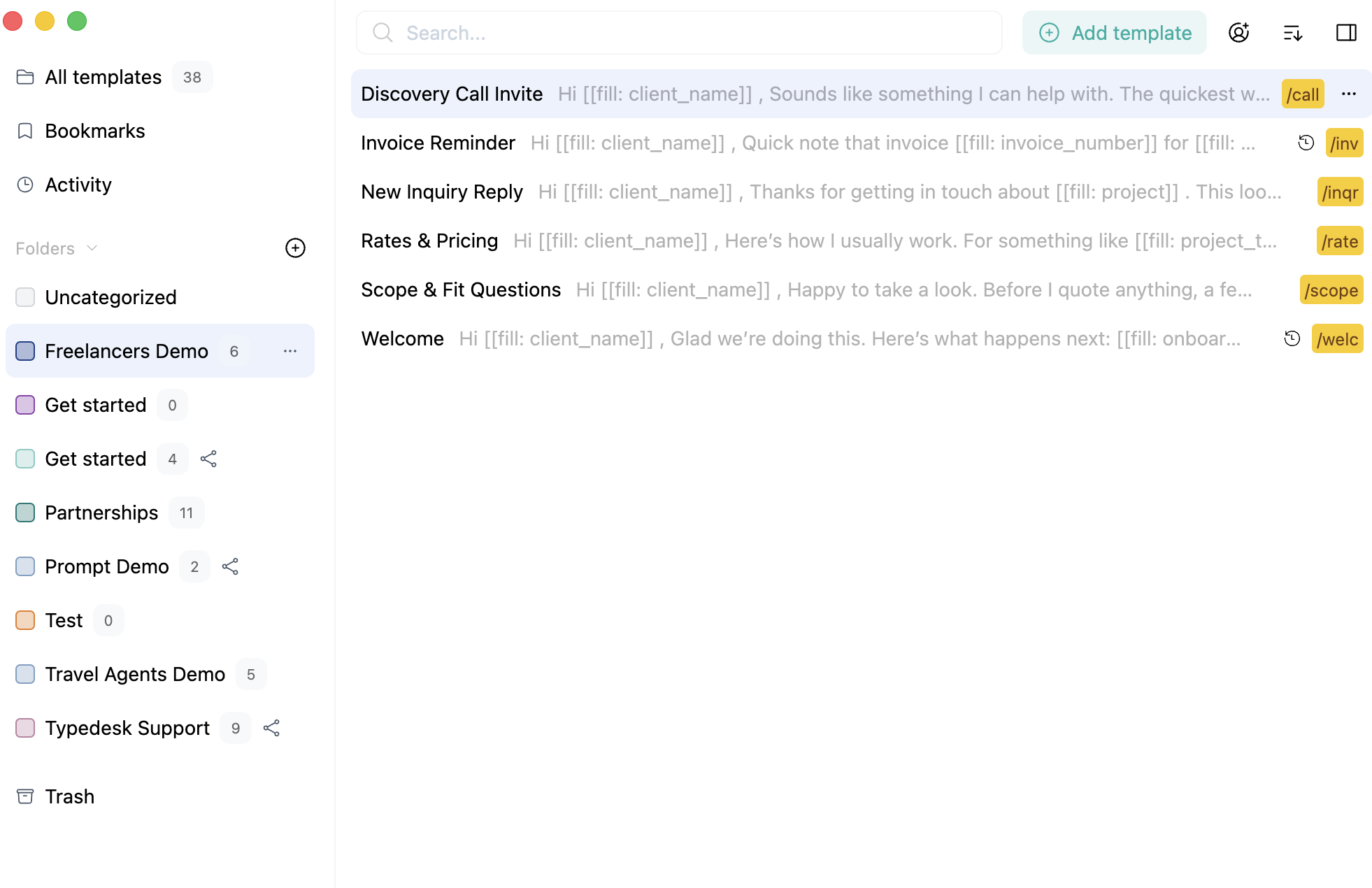This screenshot has width=1372, height=888.
Task: Click the Prompt Demo folder color swatch
Action: click(25, 566)
